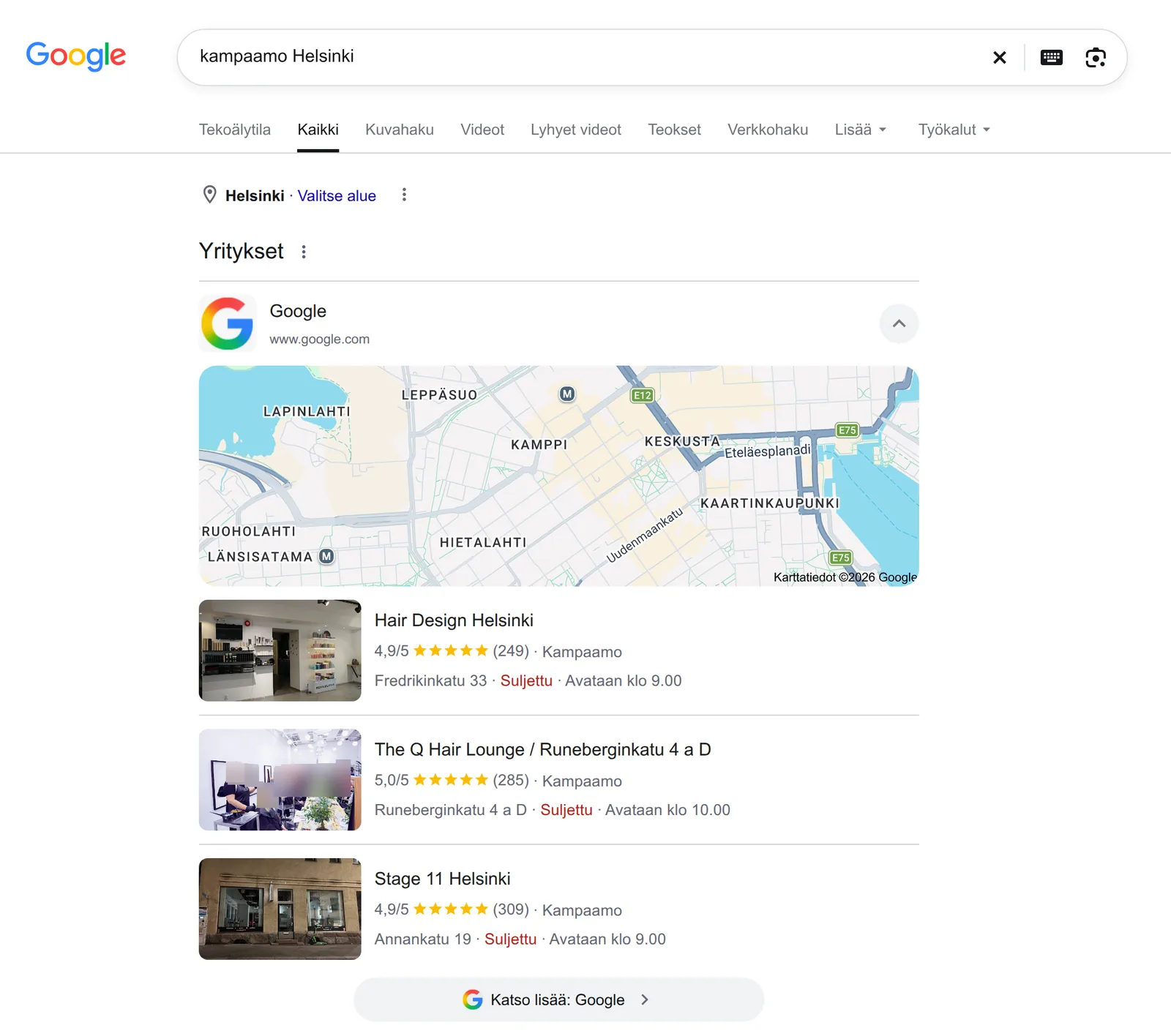Image resolution: width=1171 pixels, height=1036 pixels.
Task: Click the metro M icon at Länsisatama
Action: [x=326, y=556]
